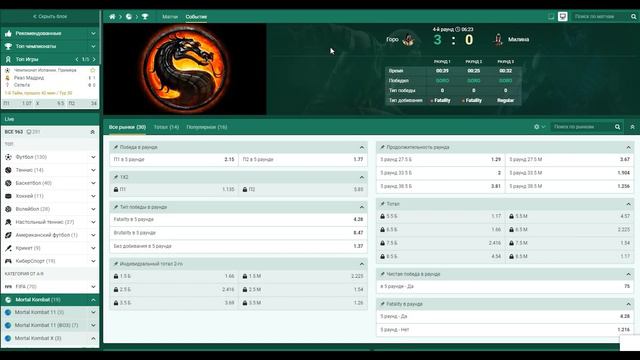Bet on 'Без добивания в 5 раунде' 1.37
This screenshot has width=640, height=360.
[238, 246]
